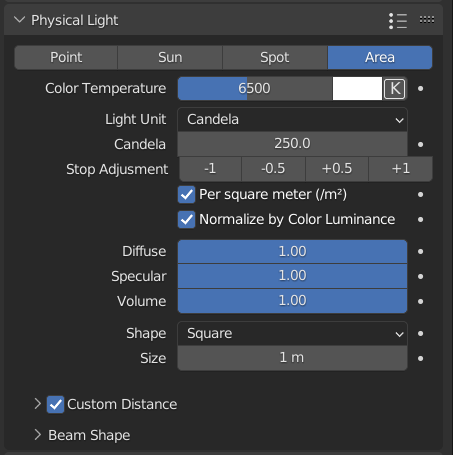This screenshot has width=453, height=455.
Task: Click animate dot beside Per square meter
Action: coord(420,194)
